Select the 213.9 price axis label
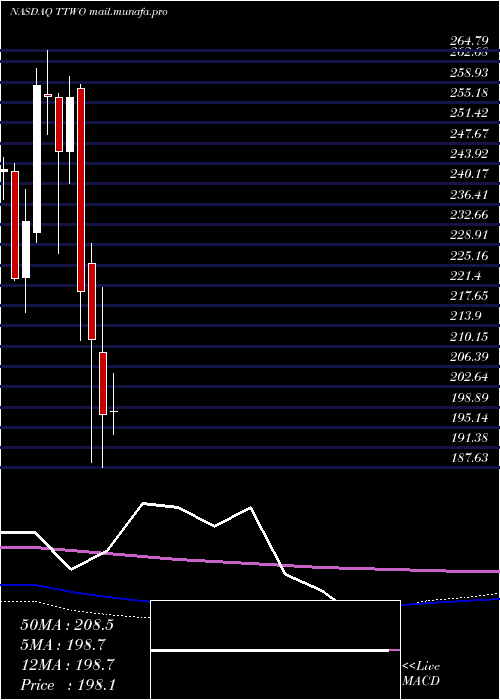Screen dimensions: 500x700 pos(465,316)
